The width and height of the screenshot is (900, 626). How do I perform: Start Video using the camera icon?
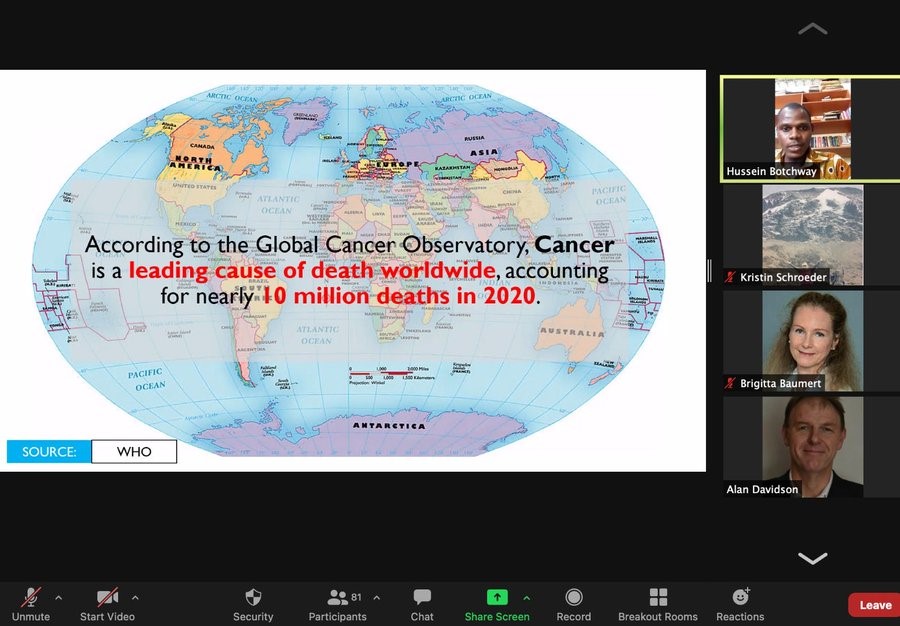tap(107, 598)
